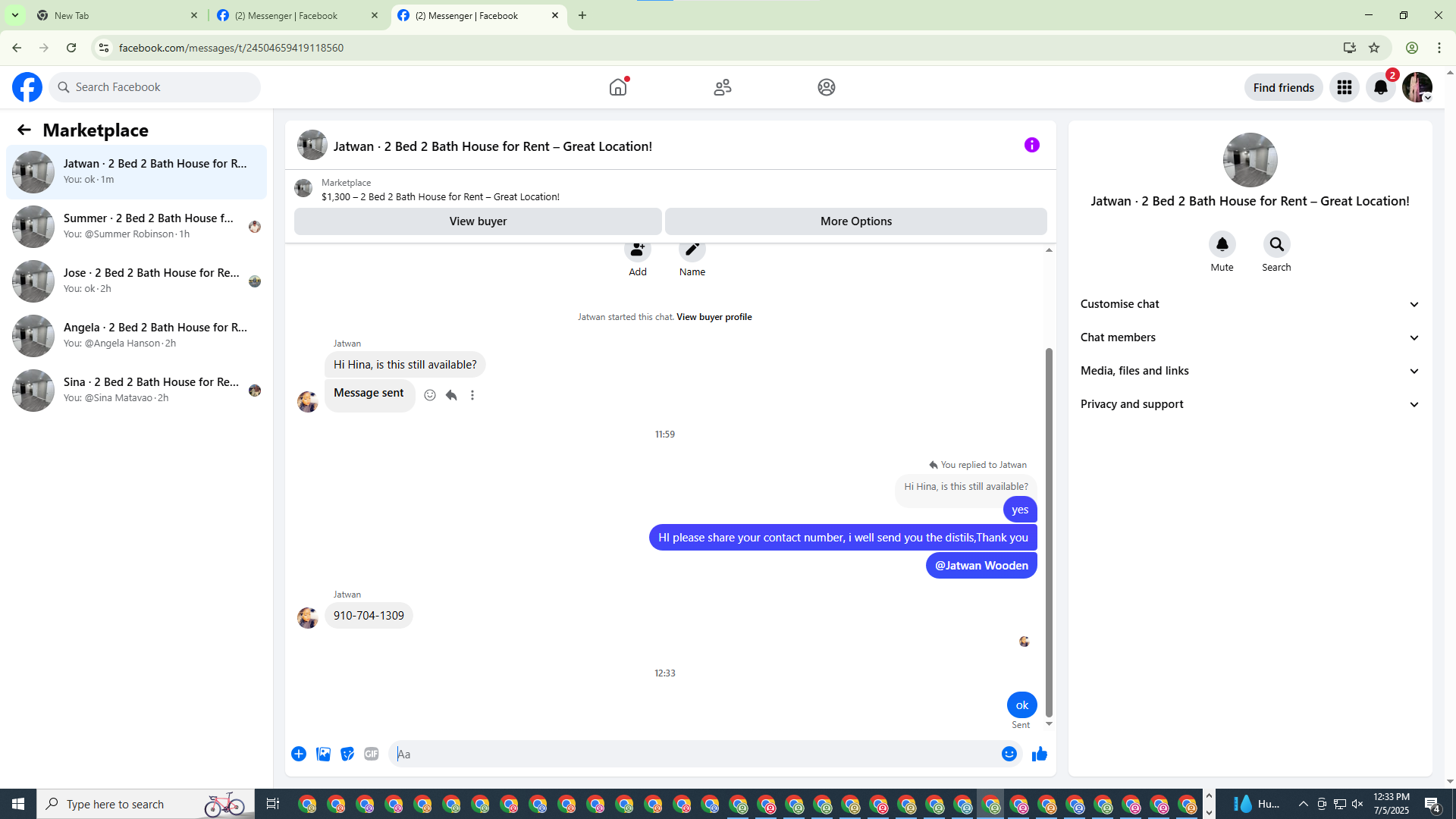Image resolution: width=1456 pixels, height=819 pixels.
Task: Open the GIF picker
Action: [371, 754]
